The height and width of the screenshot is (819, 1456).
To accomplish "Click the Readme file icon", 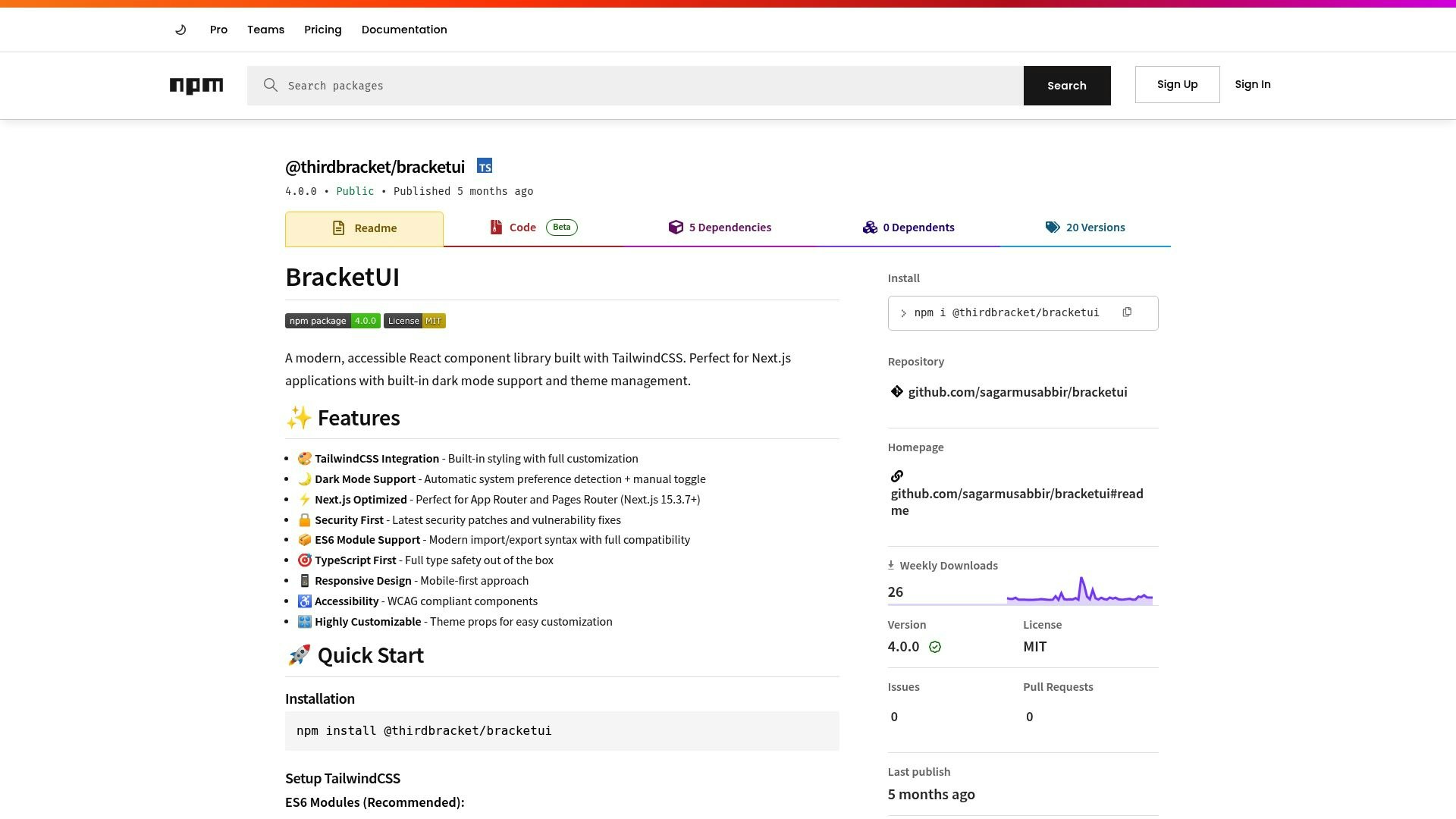I will click(x=339, y=228).
